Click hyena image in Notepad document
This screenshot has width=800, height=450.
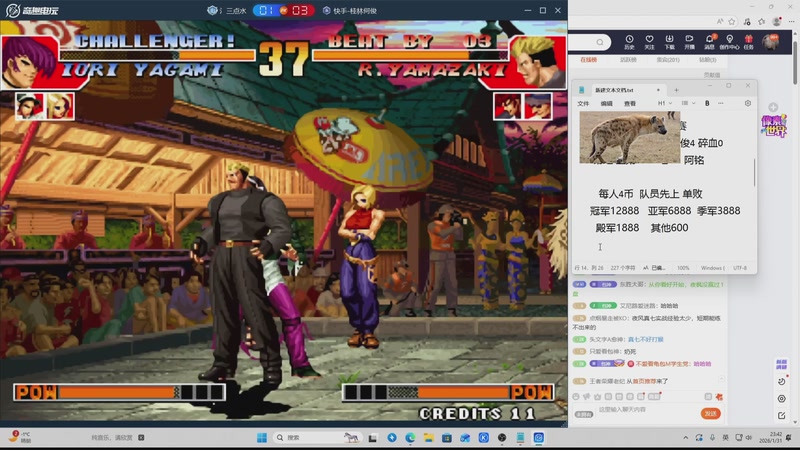tap(630, 138)
